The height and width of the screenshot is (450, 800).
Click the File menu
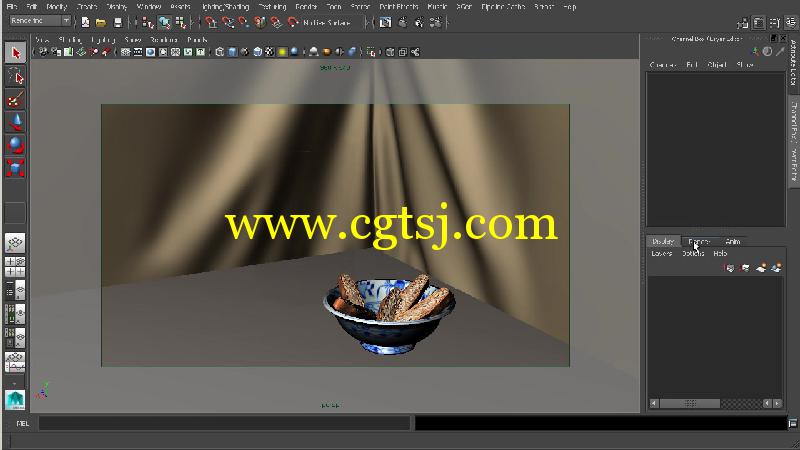click(11, 7)
